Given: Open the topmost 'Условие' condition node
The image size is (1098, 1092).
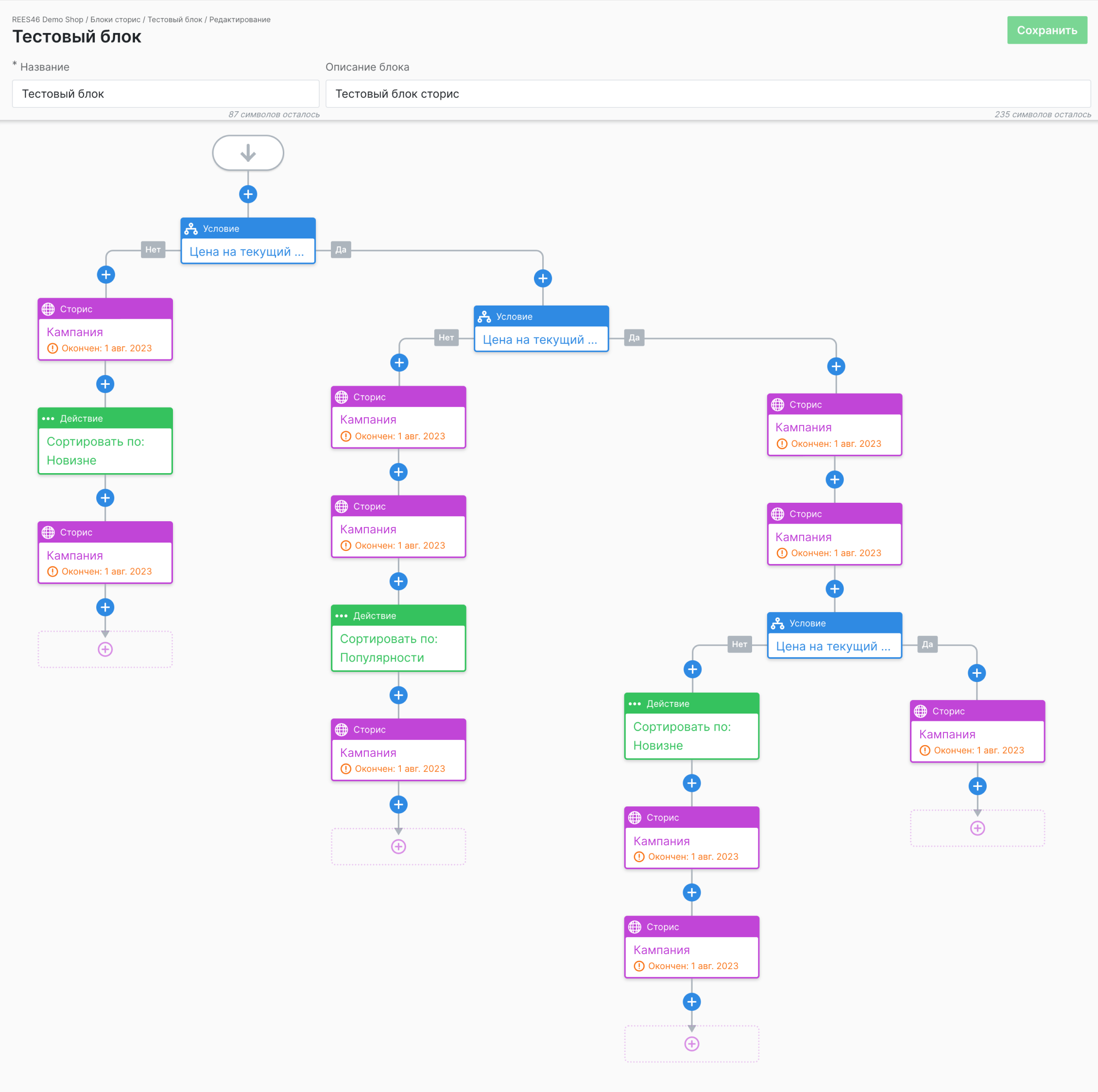Looking at the screenshot, I should click(248, 241).
